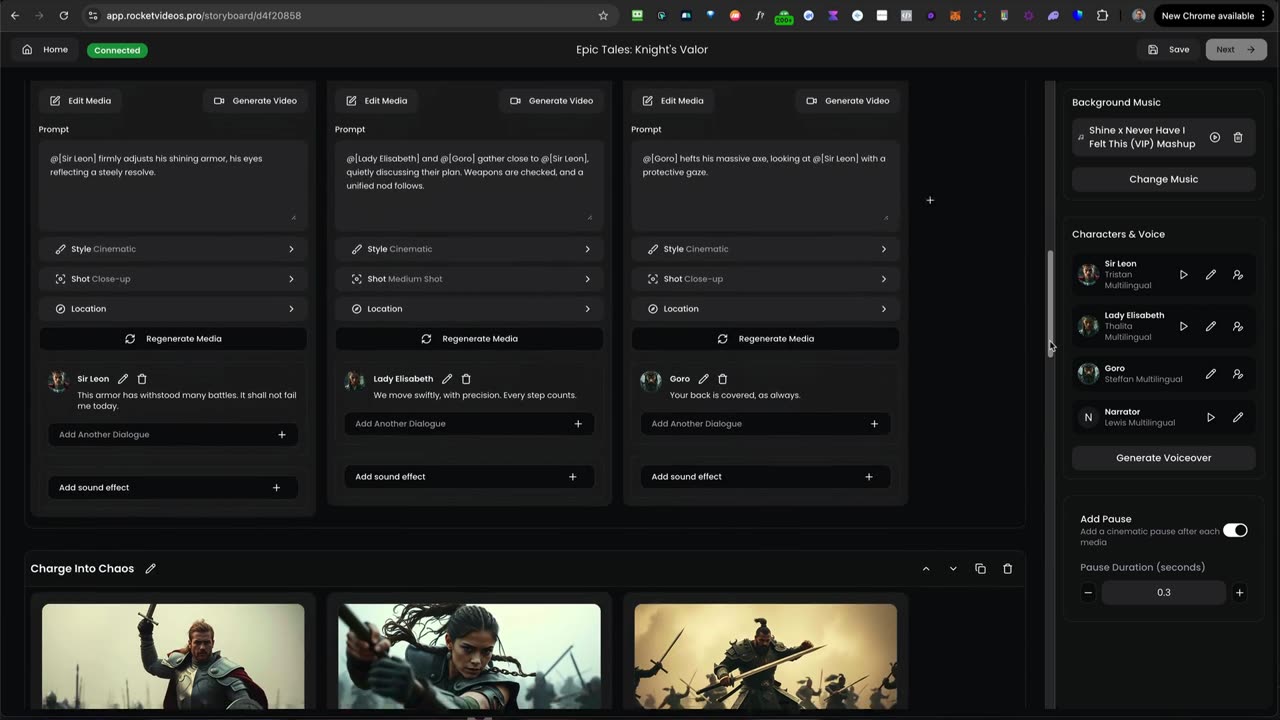Edit Sir Leon's dialogue with pencil icon
Screen dimensions: 1280x720
(123, 379)
